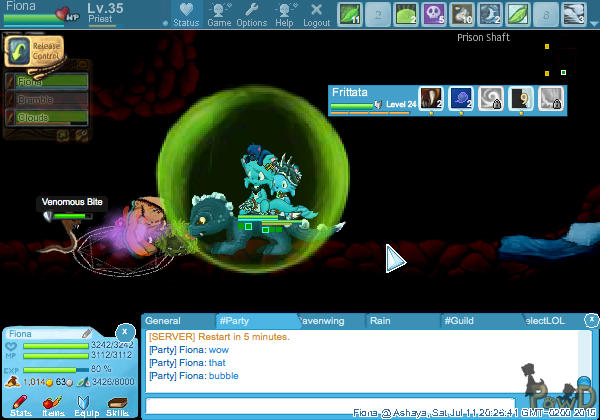Use the purple skull skill in hotbar

(434, 13)
